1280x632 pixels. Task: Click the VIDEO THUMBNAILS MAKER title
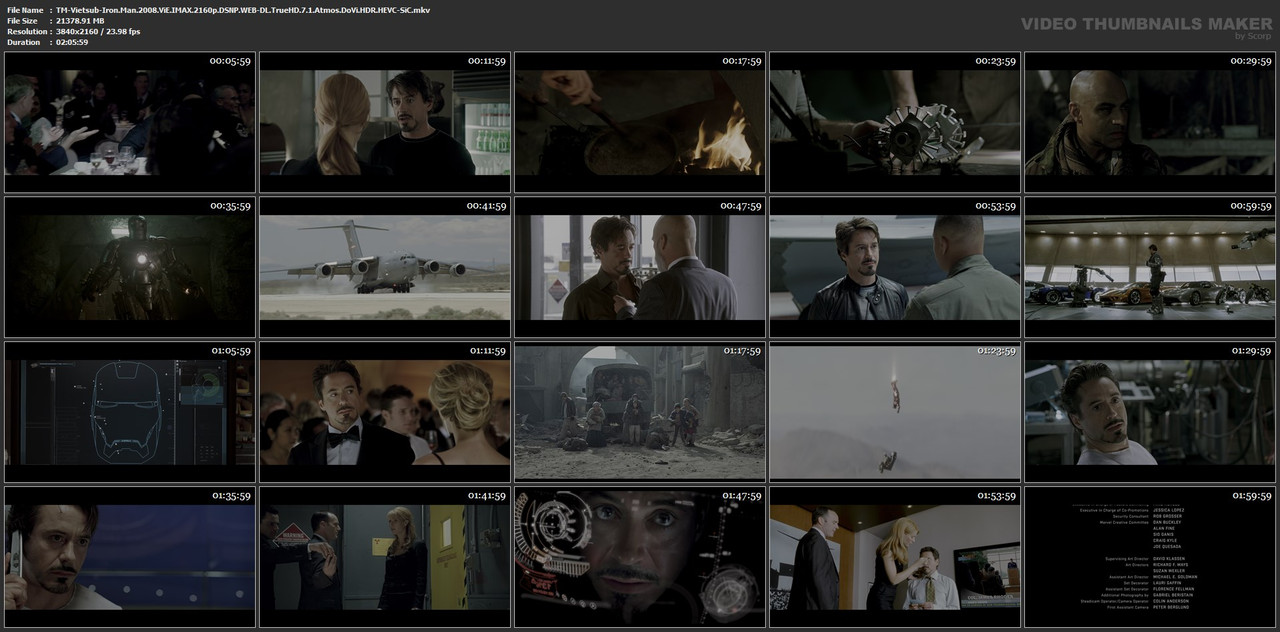pos(1146,24)
